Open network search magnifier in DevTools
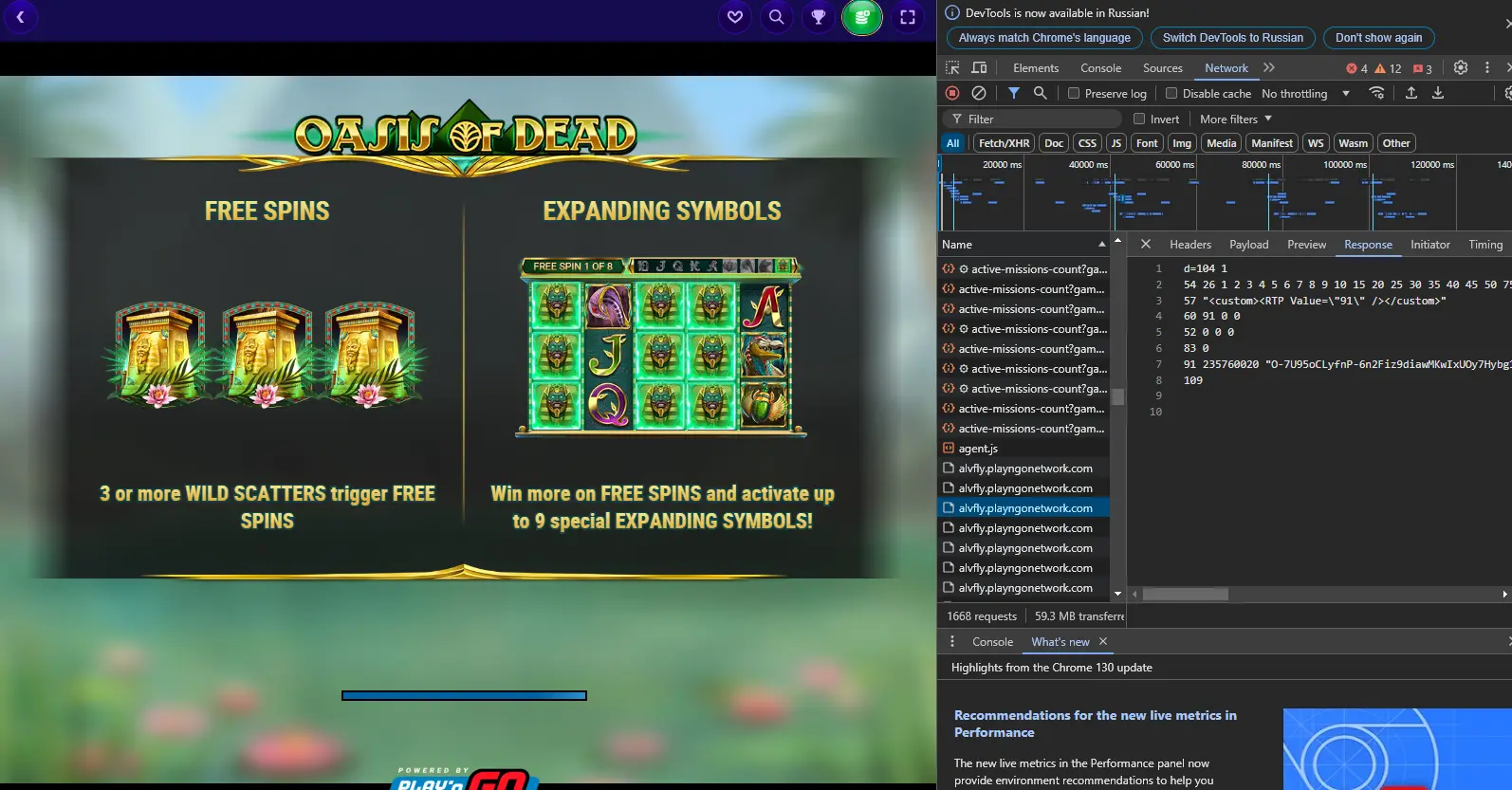 pyautogui.click(x=1041, y=93)
